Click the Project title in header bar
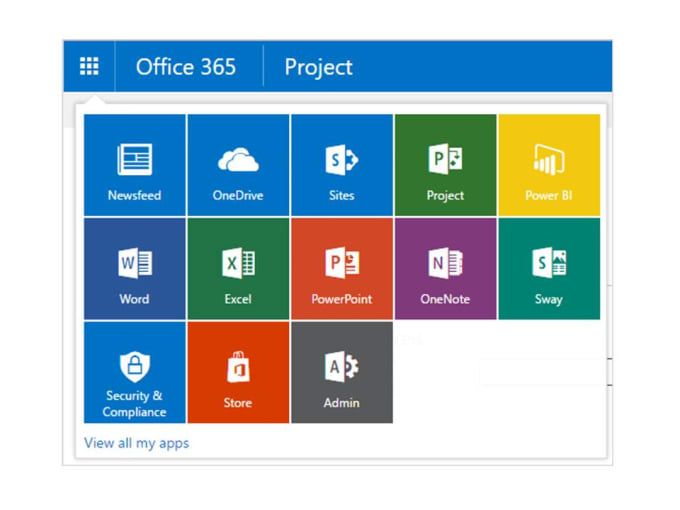Screen dimensions: 680x510 pyautogui.click(x=319, y=68)
